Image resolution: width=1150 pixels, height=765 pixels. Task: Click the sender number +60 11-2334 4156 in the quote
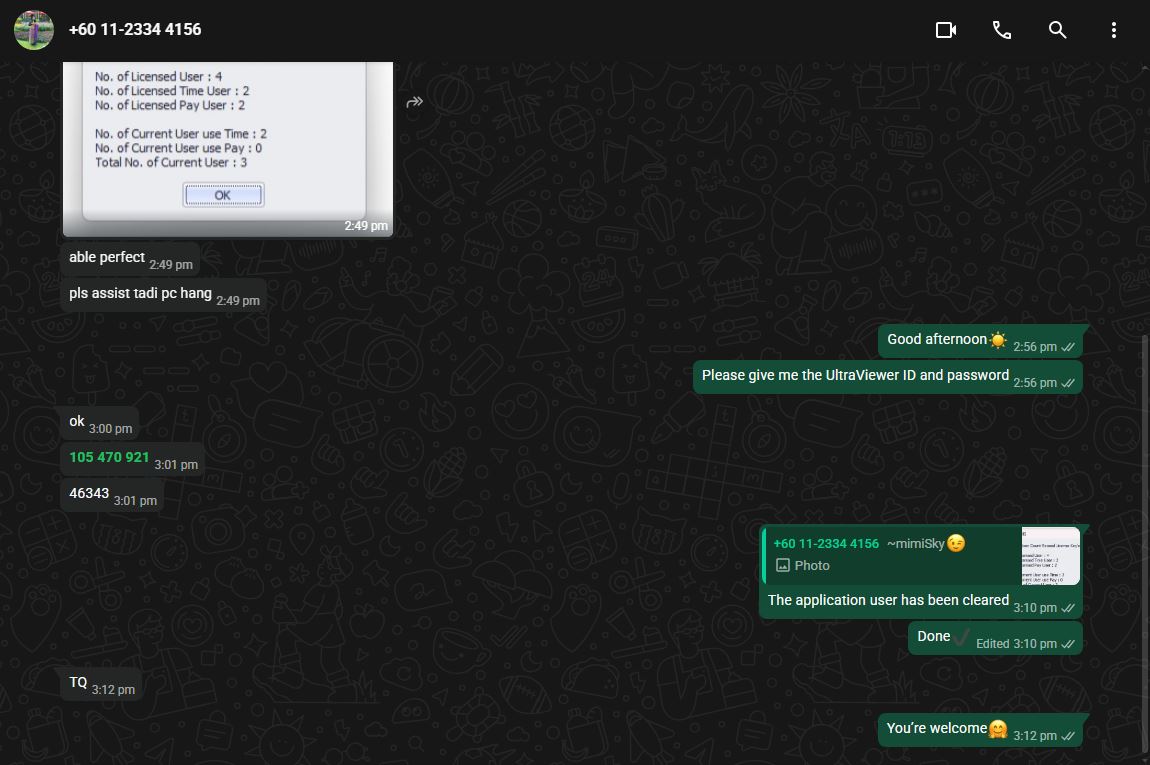(826, 543)
